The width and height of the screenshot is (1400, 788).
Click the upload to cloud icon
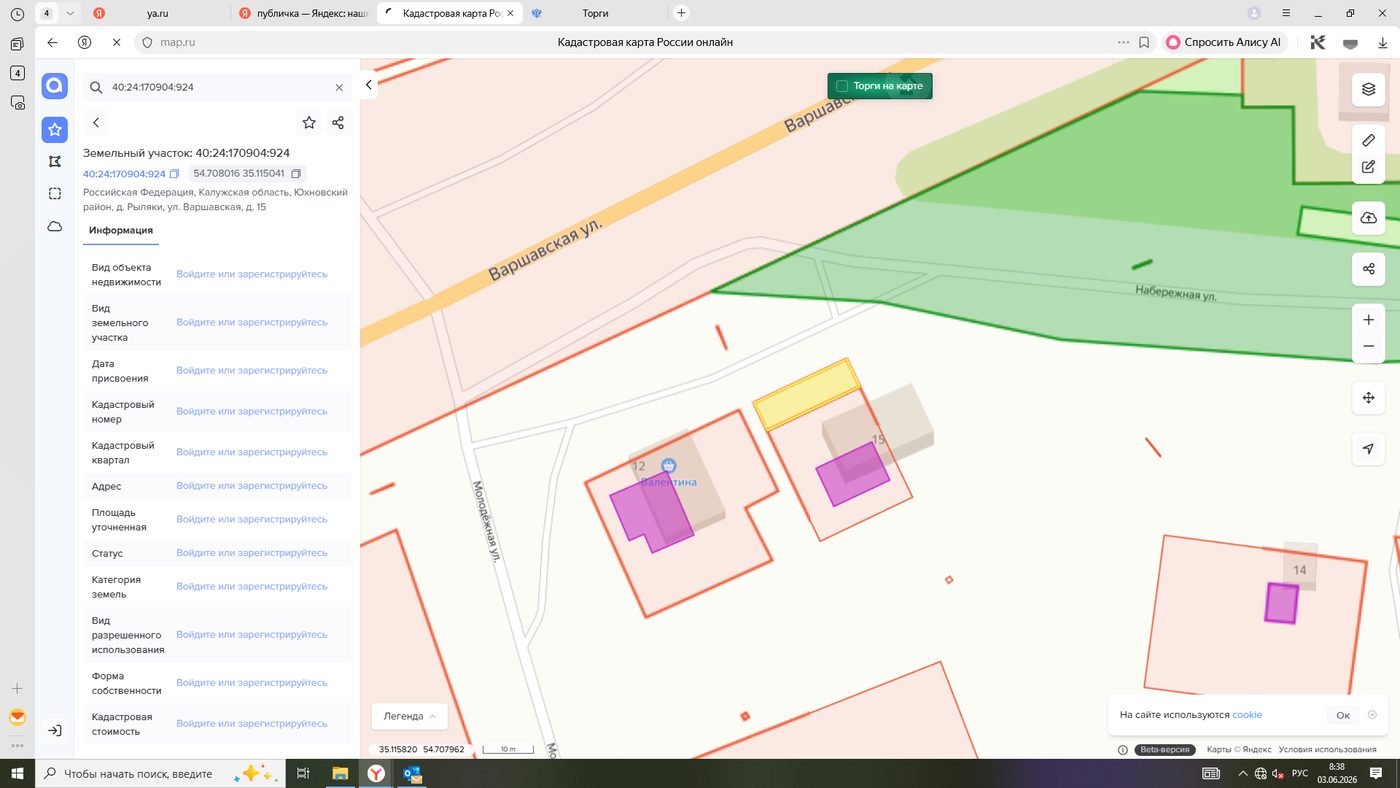tap(1368, 218)
